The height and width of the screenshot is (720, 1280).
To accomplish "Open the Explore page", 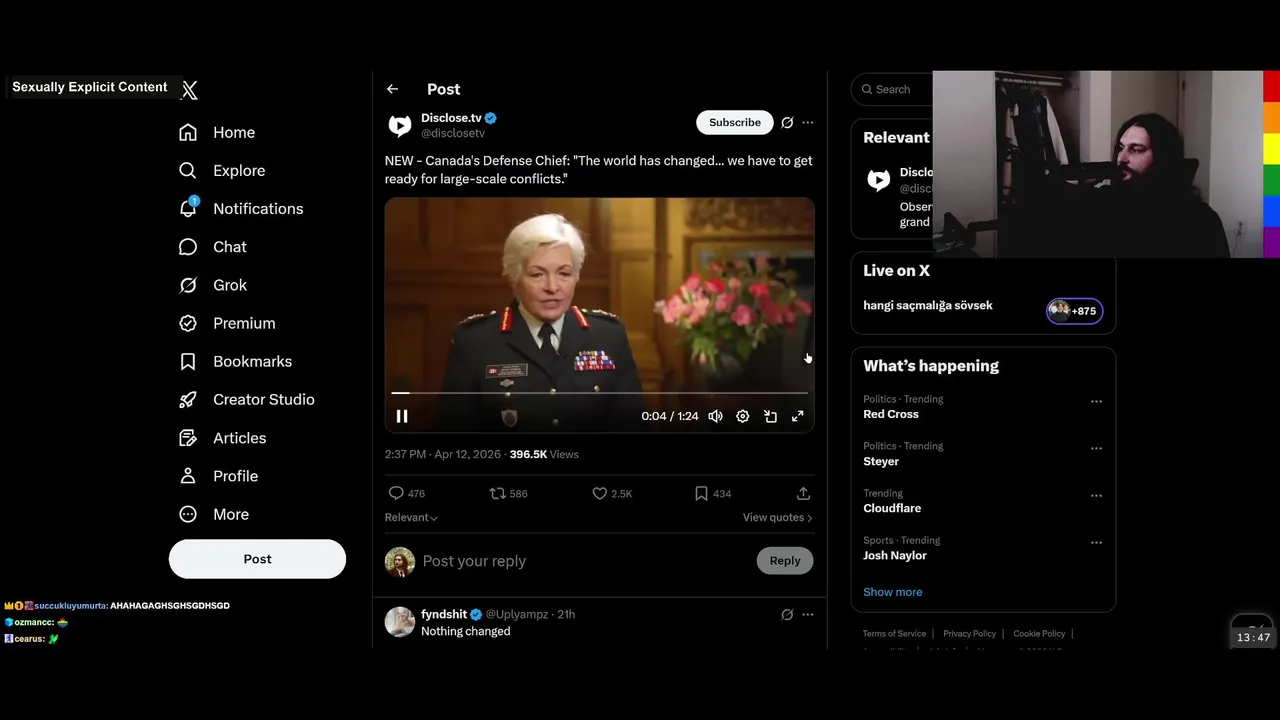I will click(222, 170).
